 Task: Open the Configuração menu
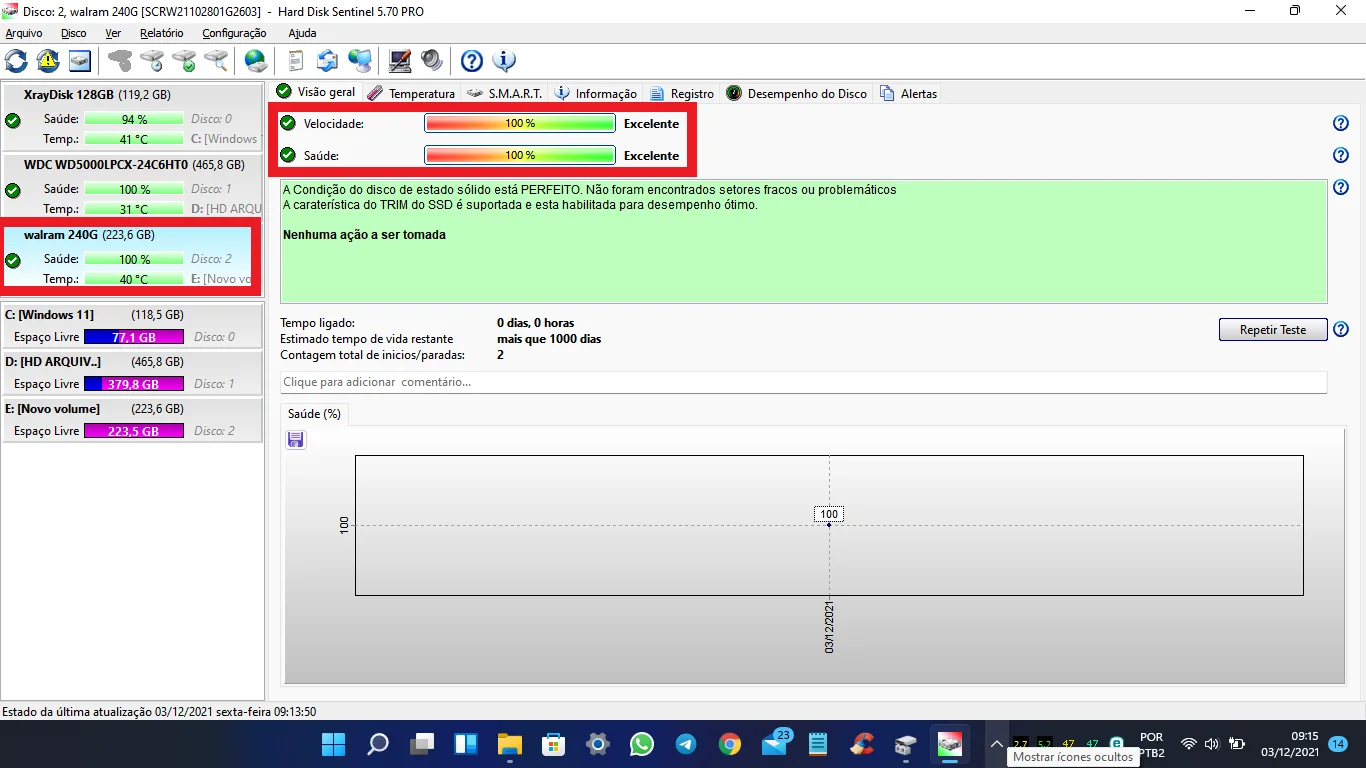(x=234, y=33)
